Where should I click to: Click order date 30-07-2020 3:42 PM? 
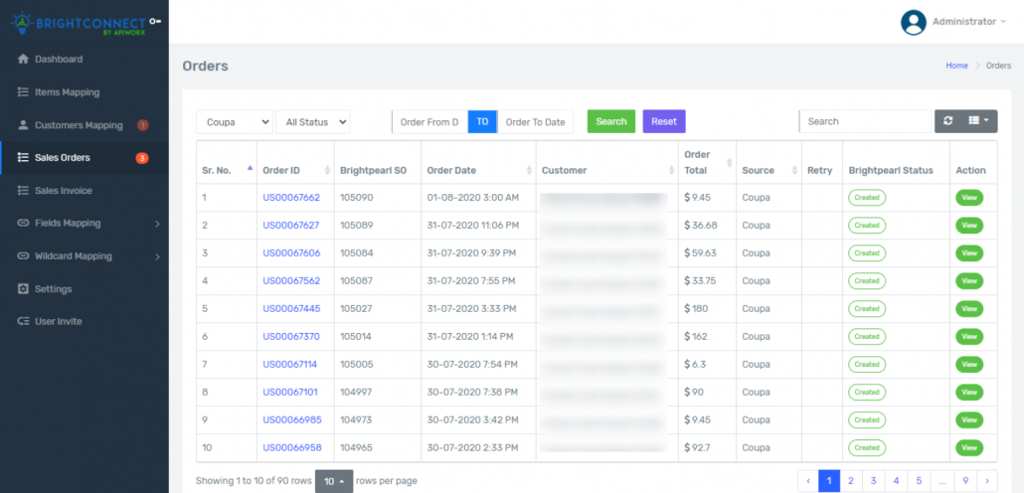(472, 420)
